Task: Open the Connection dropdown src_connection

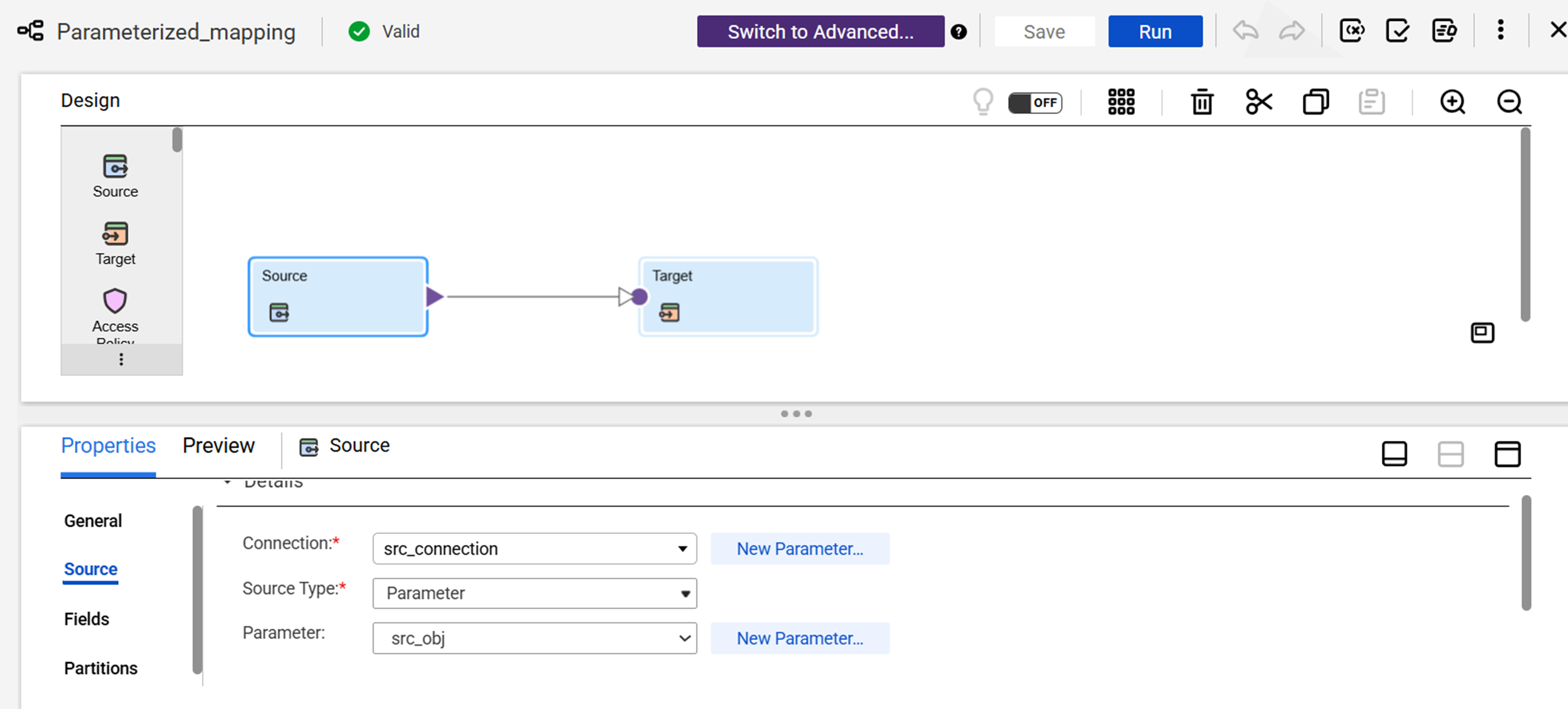Action: (534, 549)
